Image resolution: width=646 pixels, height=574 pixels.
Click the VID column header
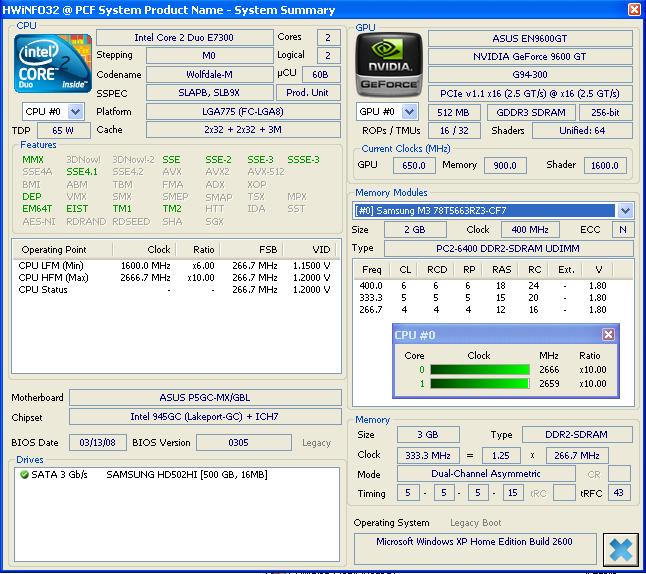click(309, 250)
